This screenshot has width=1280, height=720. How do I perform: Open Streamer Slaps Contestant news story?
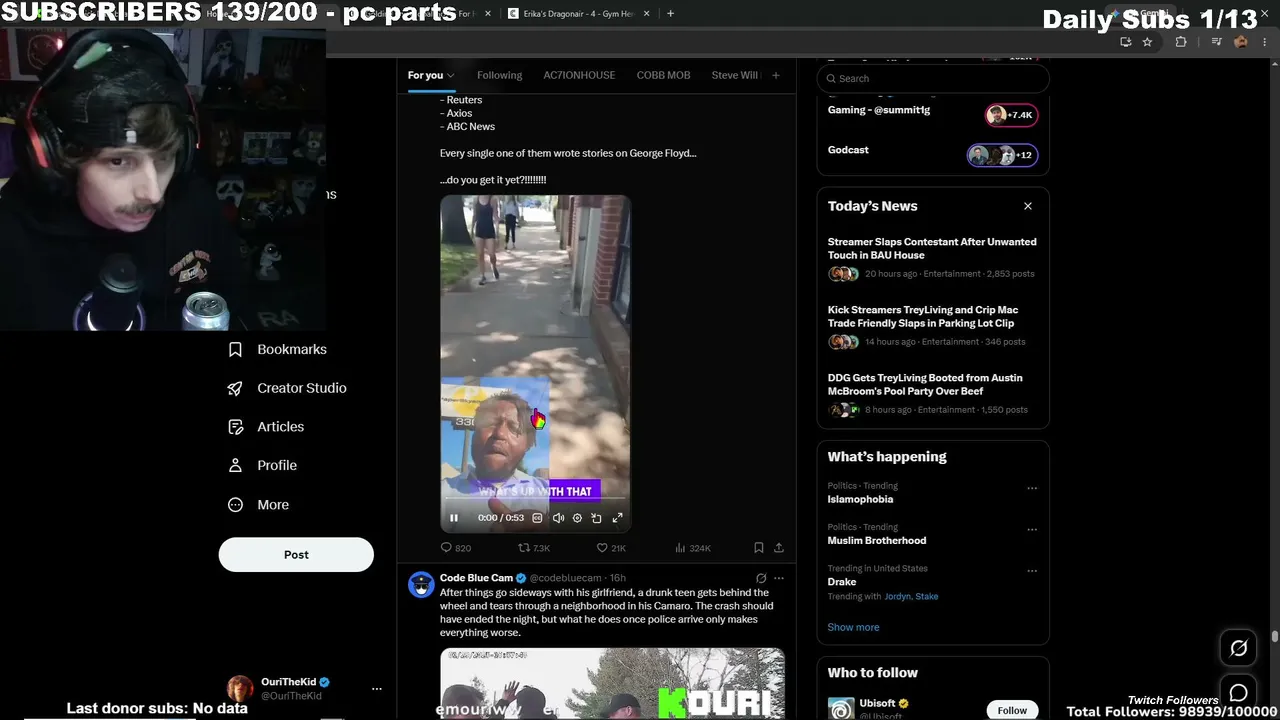(933, 258)
